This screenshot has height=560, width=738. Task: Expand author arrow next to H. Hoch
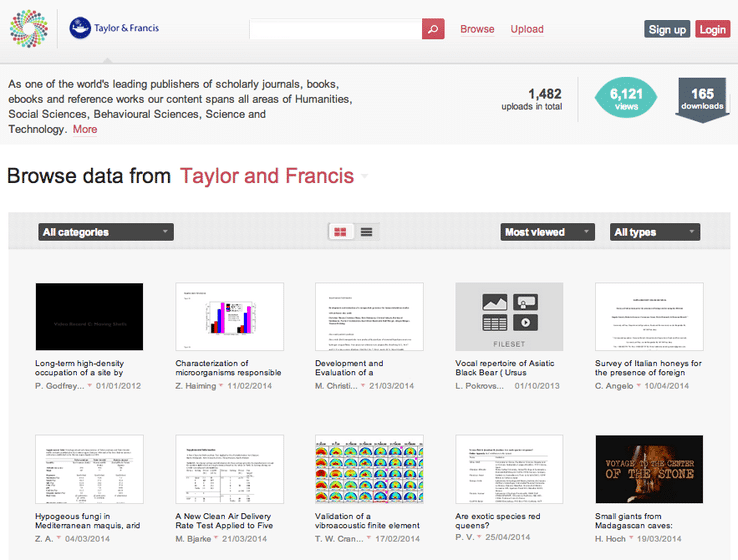tap(631, 537)
